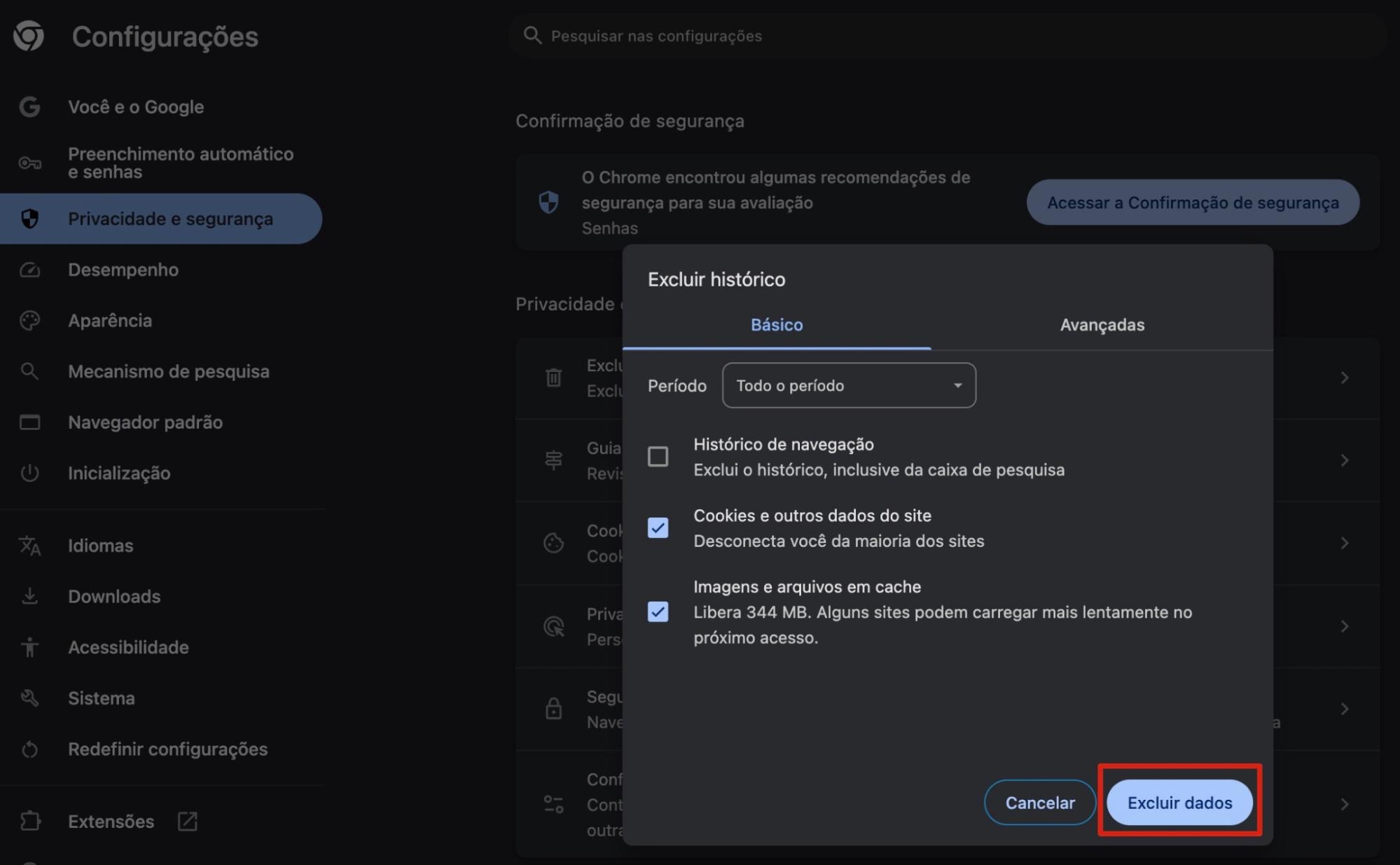Click the Redefinir configurações reset icon
Viewport: 1400px width, 865px height.
(x=29, y=749)
